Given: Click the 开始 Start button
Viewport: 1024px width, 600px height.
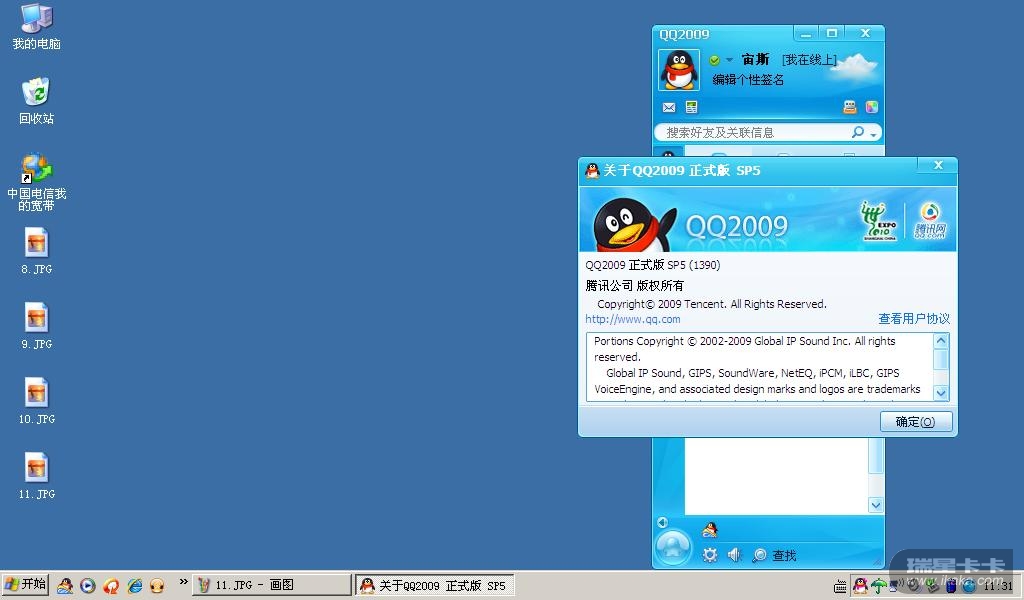Looking at the screenshot, I should tap(25, 584).
